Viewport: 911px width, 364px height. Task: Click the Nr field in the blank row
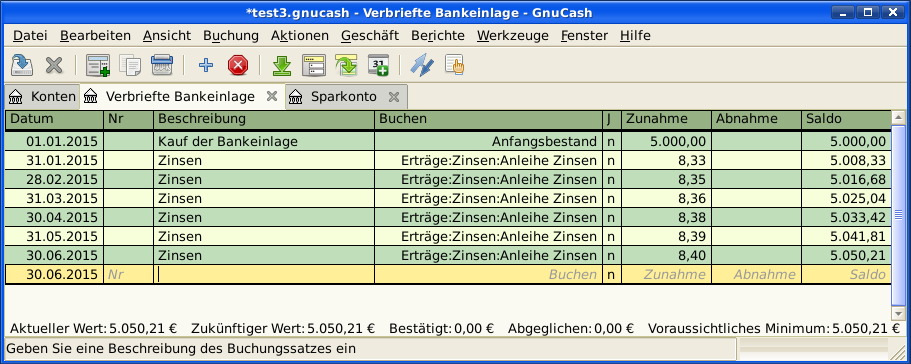(x=129, y=275)
